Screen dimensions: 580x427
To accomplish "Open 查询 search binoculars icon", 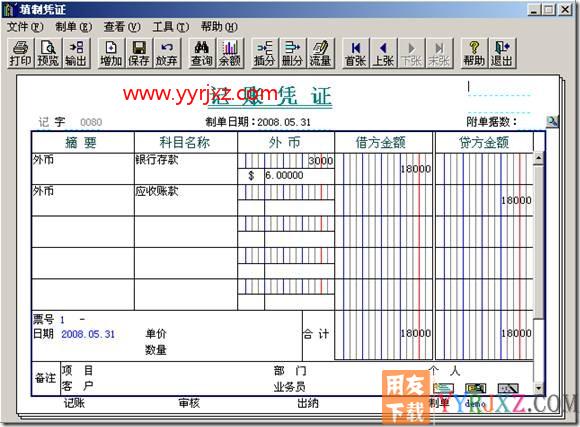I will (202, 53).
